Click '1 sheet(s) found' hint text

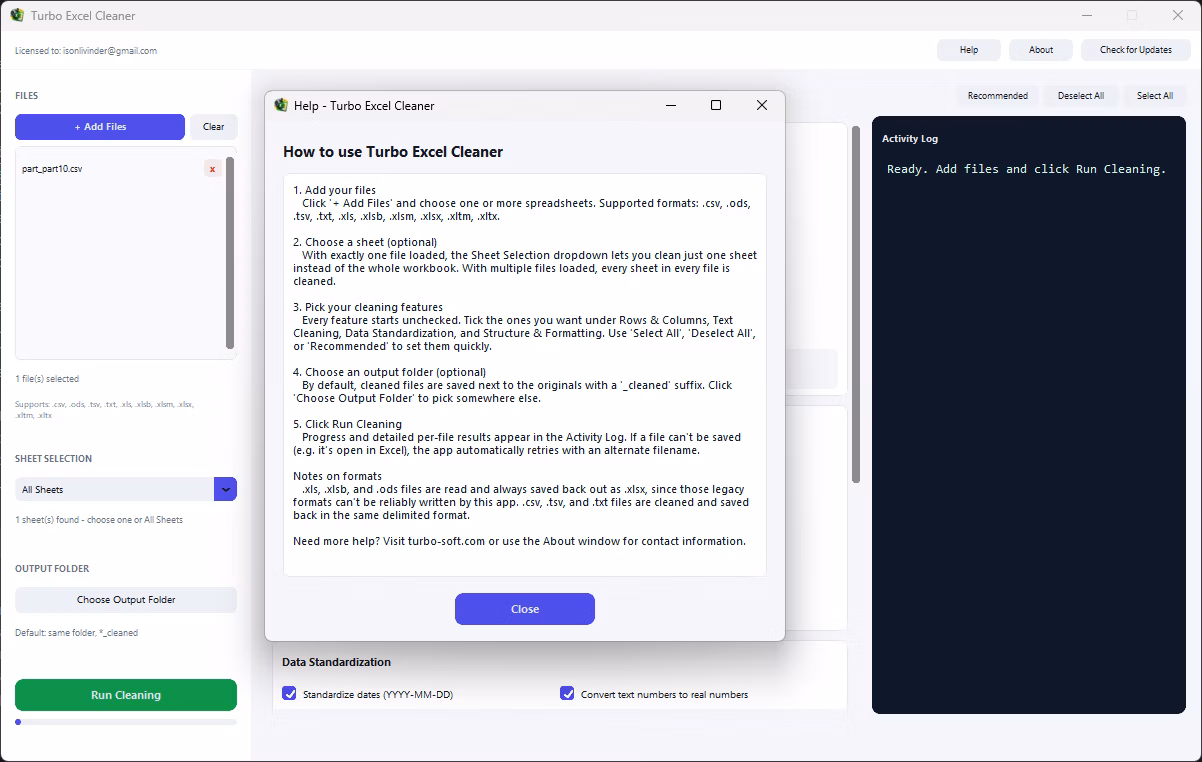pos(99,520)
